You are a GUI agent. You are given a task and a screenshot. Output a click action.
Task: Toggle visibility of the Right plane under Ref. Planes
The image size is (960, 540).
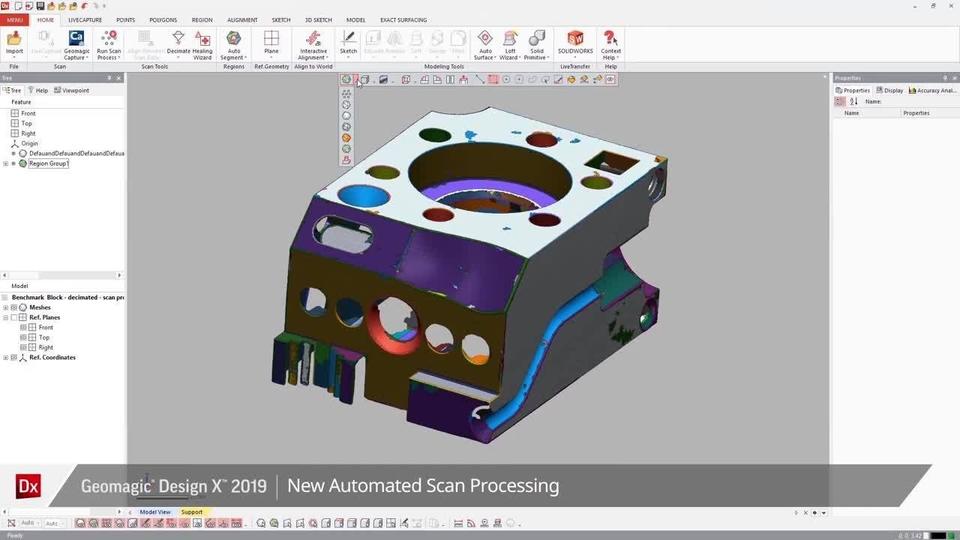(x=23, y=347)
